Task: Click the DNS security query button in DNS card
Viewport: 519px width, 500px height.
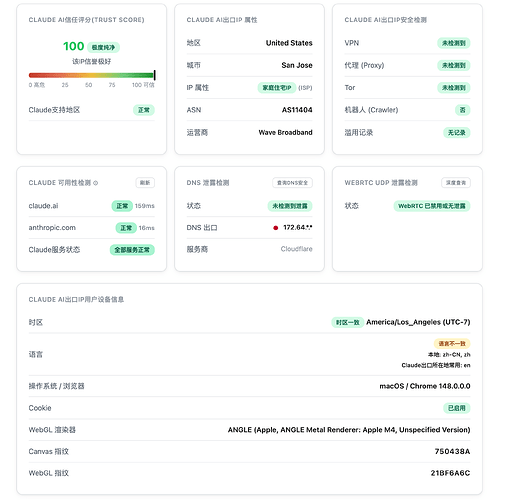Action: (x=292, y=183)
